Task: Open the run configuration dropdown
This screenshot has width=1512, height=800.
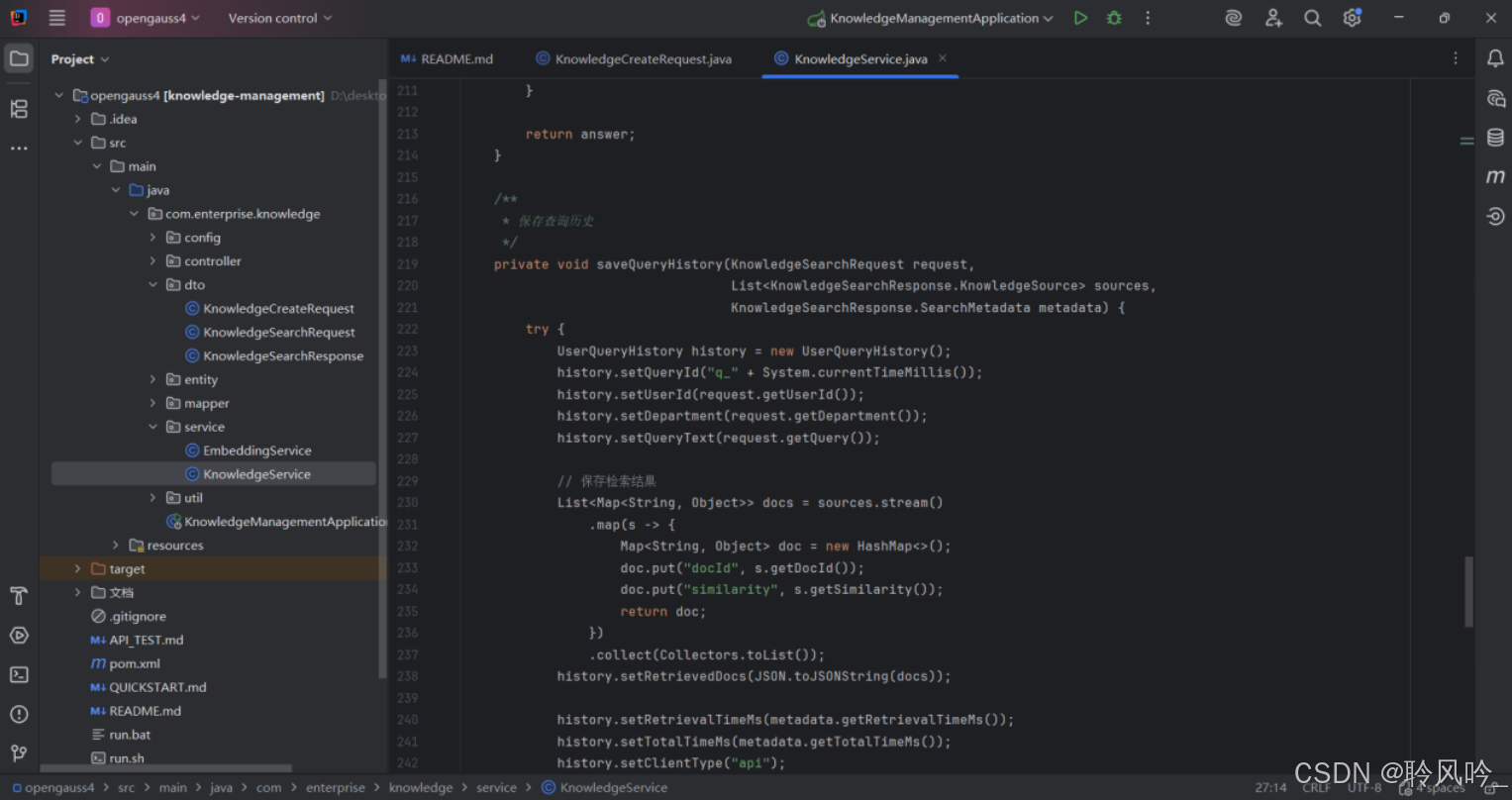Action: tap(930, 18)
